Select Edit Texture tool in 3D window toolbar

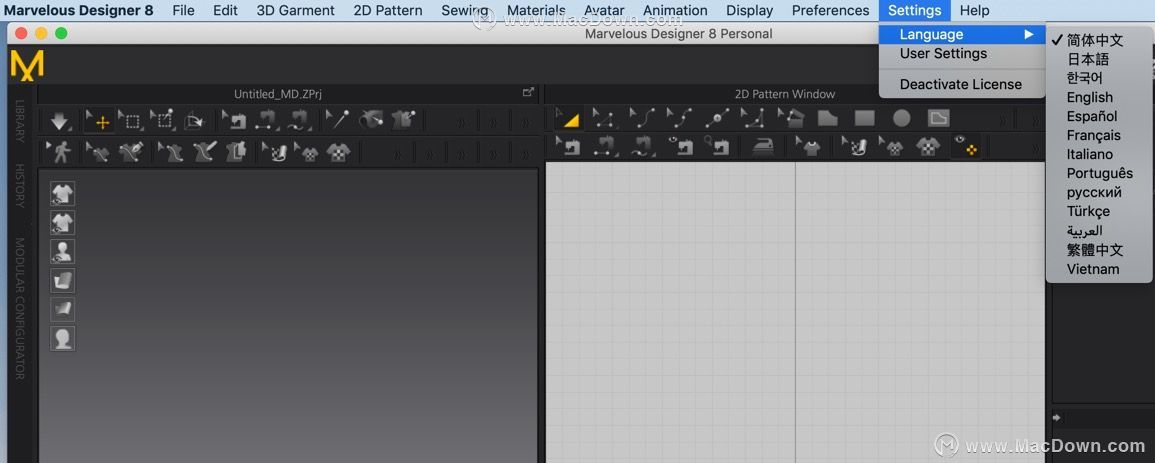pyautogui.click(x=273, y=152)
